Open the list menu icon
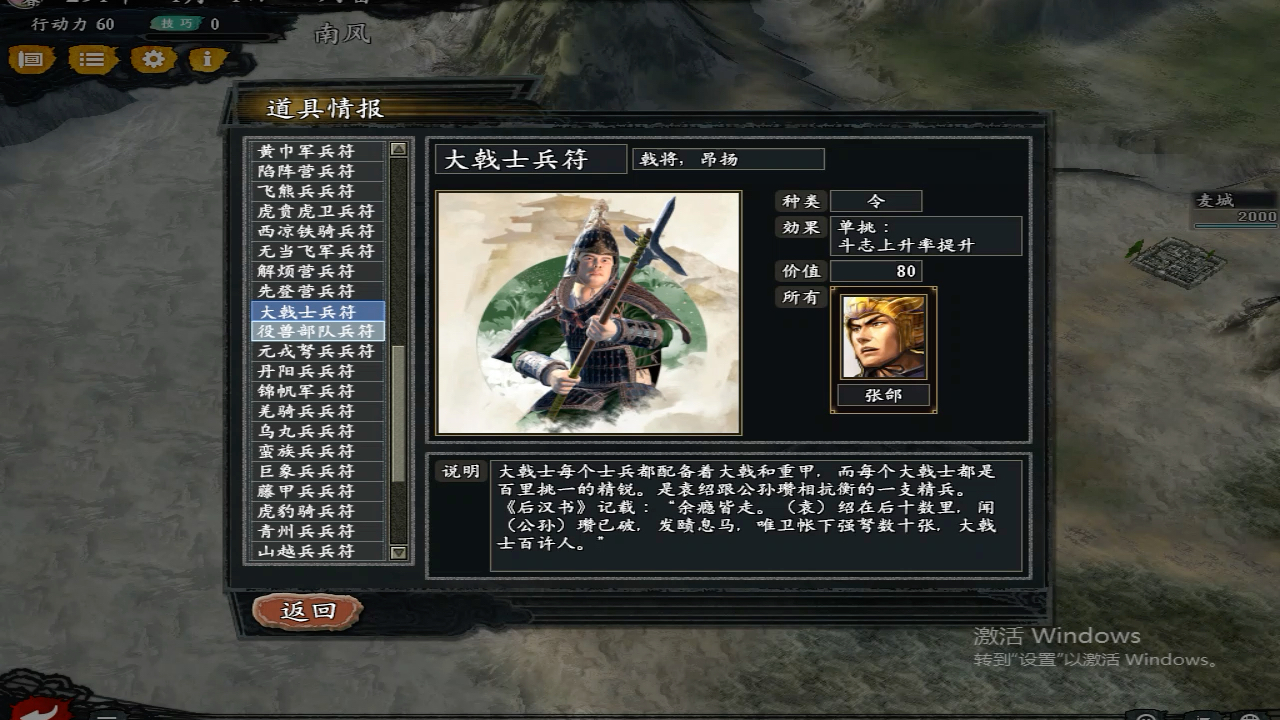1280x720 pixels. pos(92,60)
